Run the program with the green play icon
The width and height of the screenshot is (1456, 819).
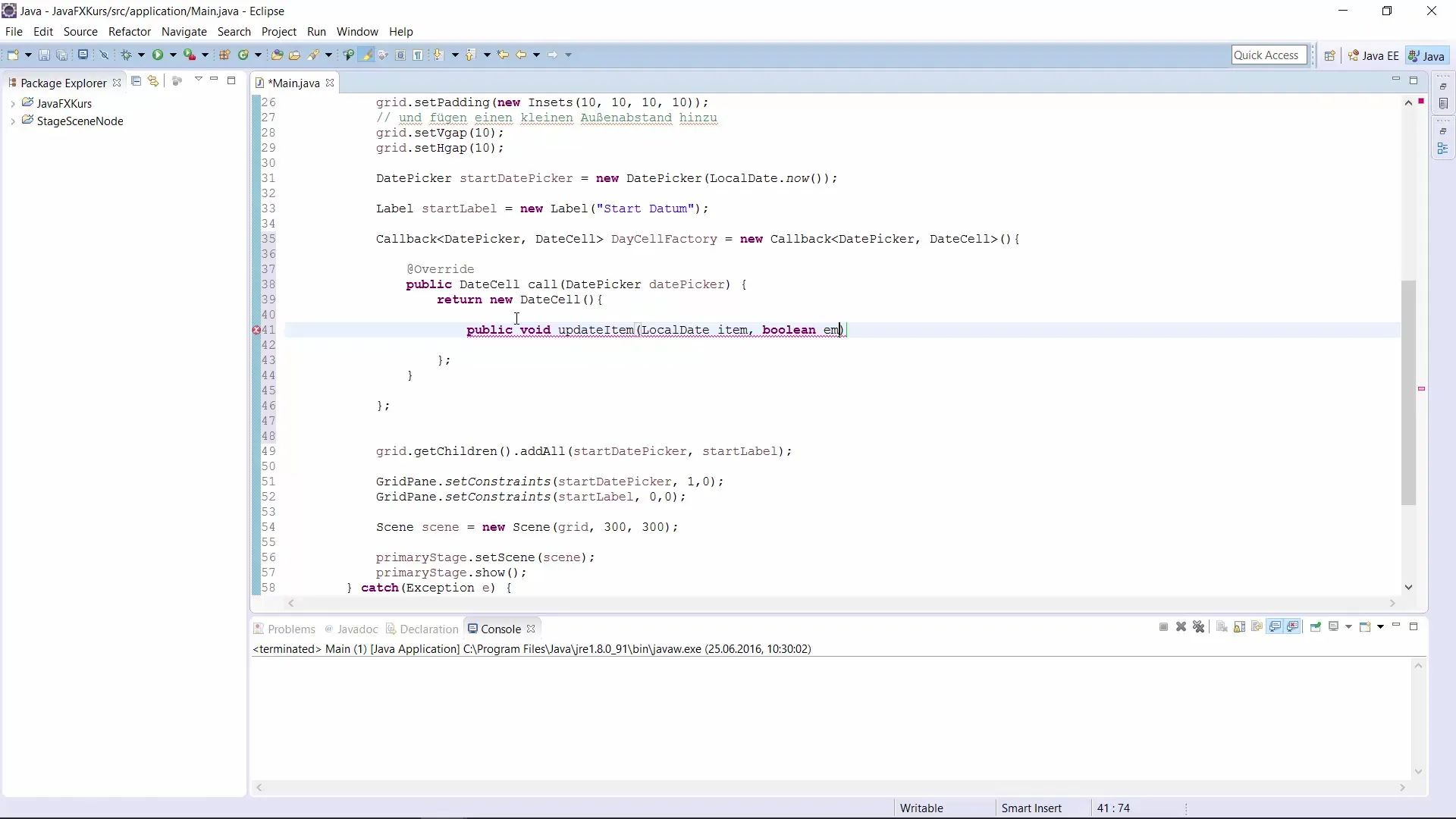pyautogui.click(x=158, y=55)
